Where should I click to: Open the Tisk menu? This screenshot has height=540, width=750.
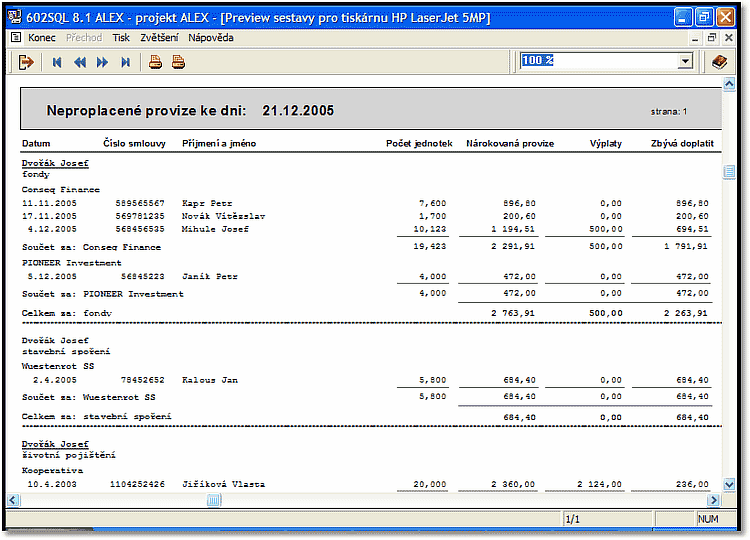pyautogui.click(x=121, y=38)
